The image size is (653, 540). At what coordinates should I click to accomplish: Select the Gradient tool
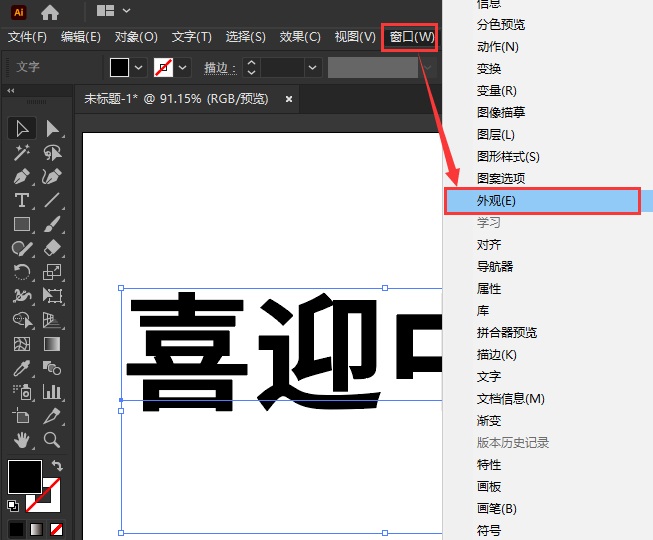(52, 344)
